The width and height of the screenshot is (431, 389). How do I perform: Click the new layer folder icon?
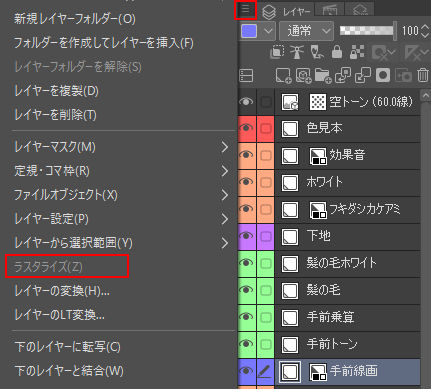[323, 75]
